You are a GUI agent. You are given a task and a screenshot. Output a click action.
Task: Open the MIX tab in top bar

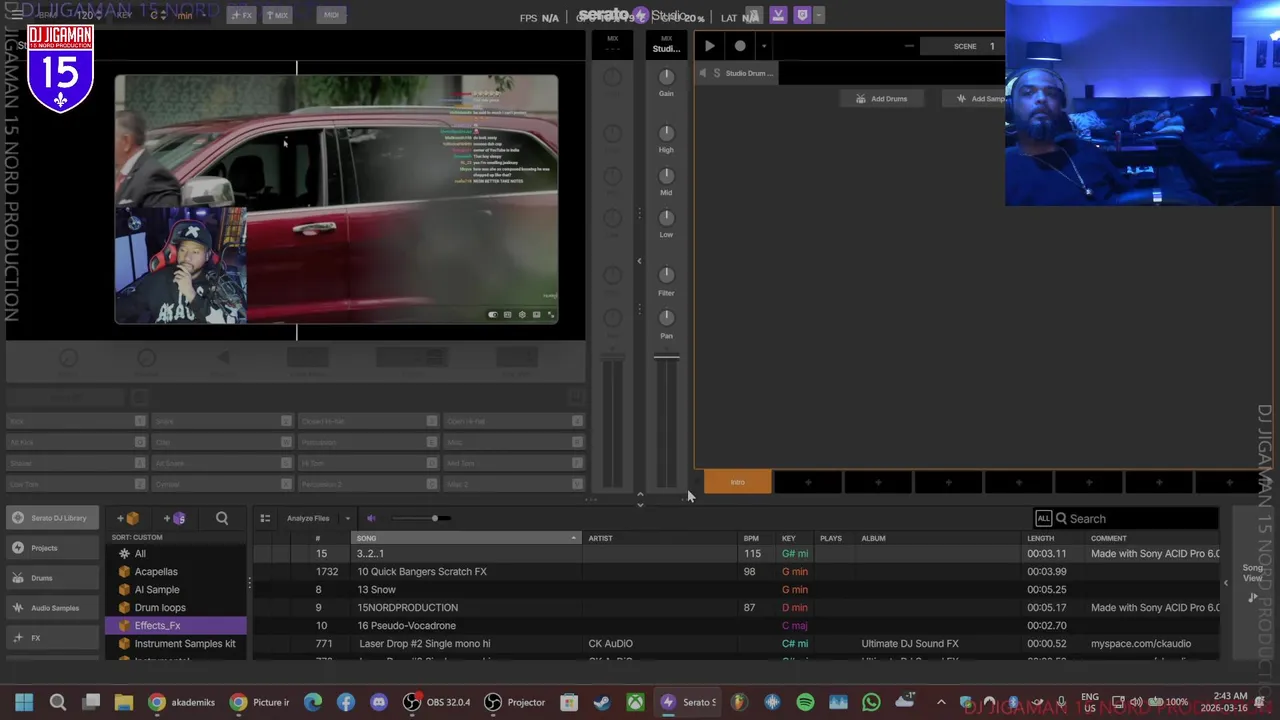point(278,15)
